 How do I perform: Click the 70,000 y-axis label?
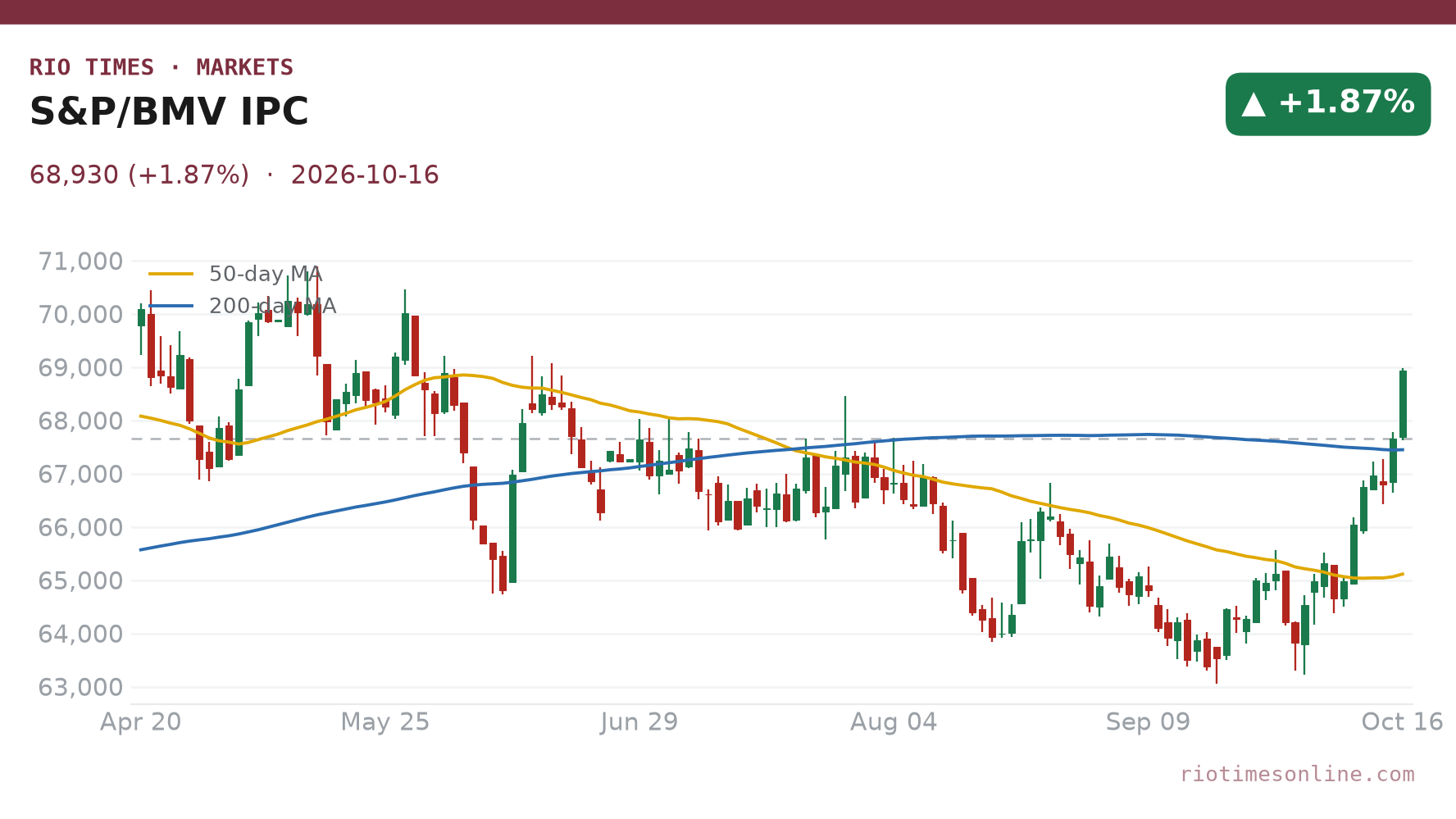[x=80, y=315]
